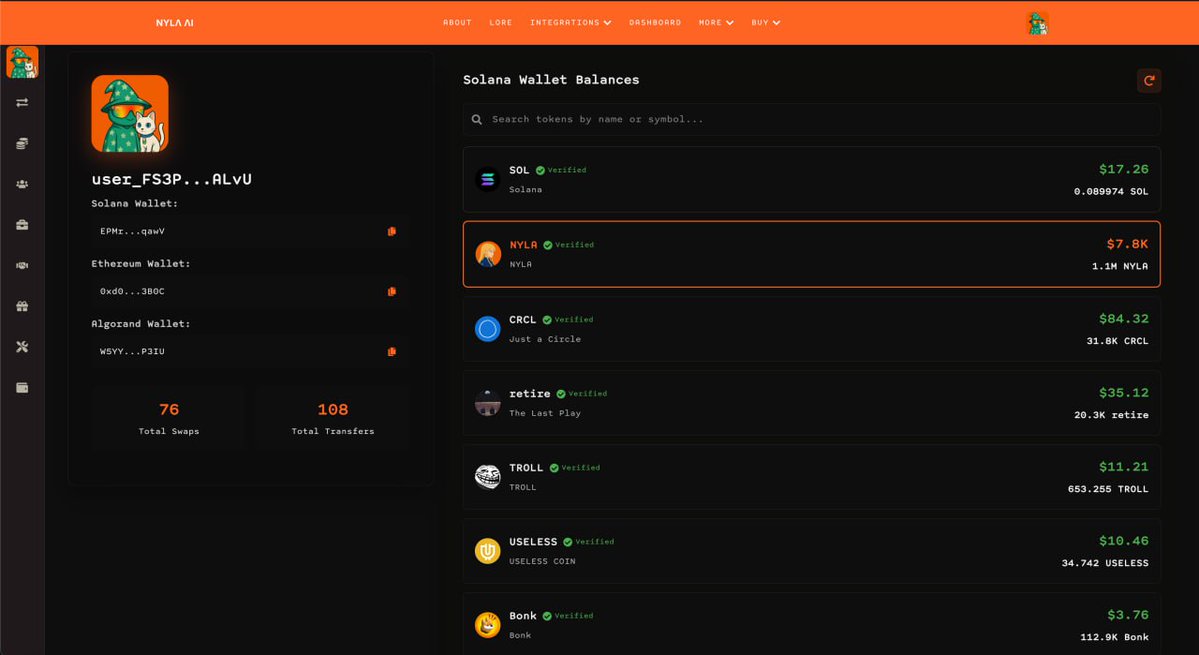Open the briefcase icon in sidebar
The image size is (1199, 655).
(22, 225)
